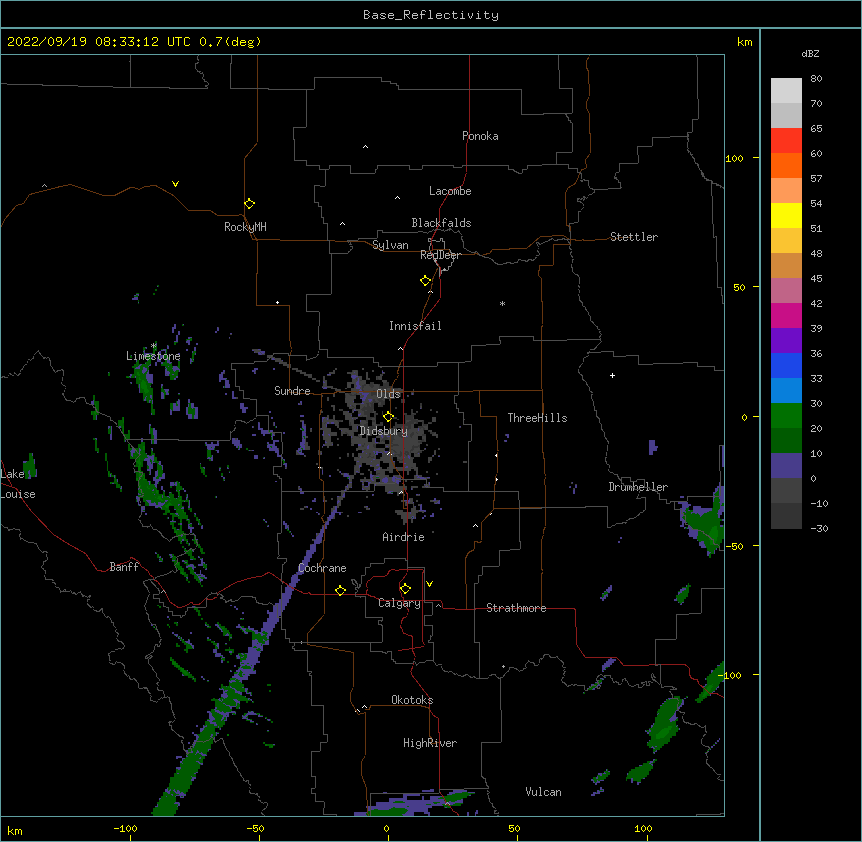Click the Lake Louise label
The height and width of the screenshot is (842, 862).
point(16,484)
